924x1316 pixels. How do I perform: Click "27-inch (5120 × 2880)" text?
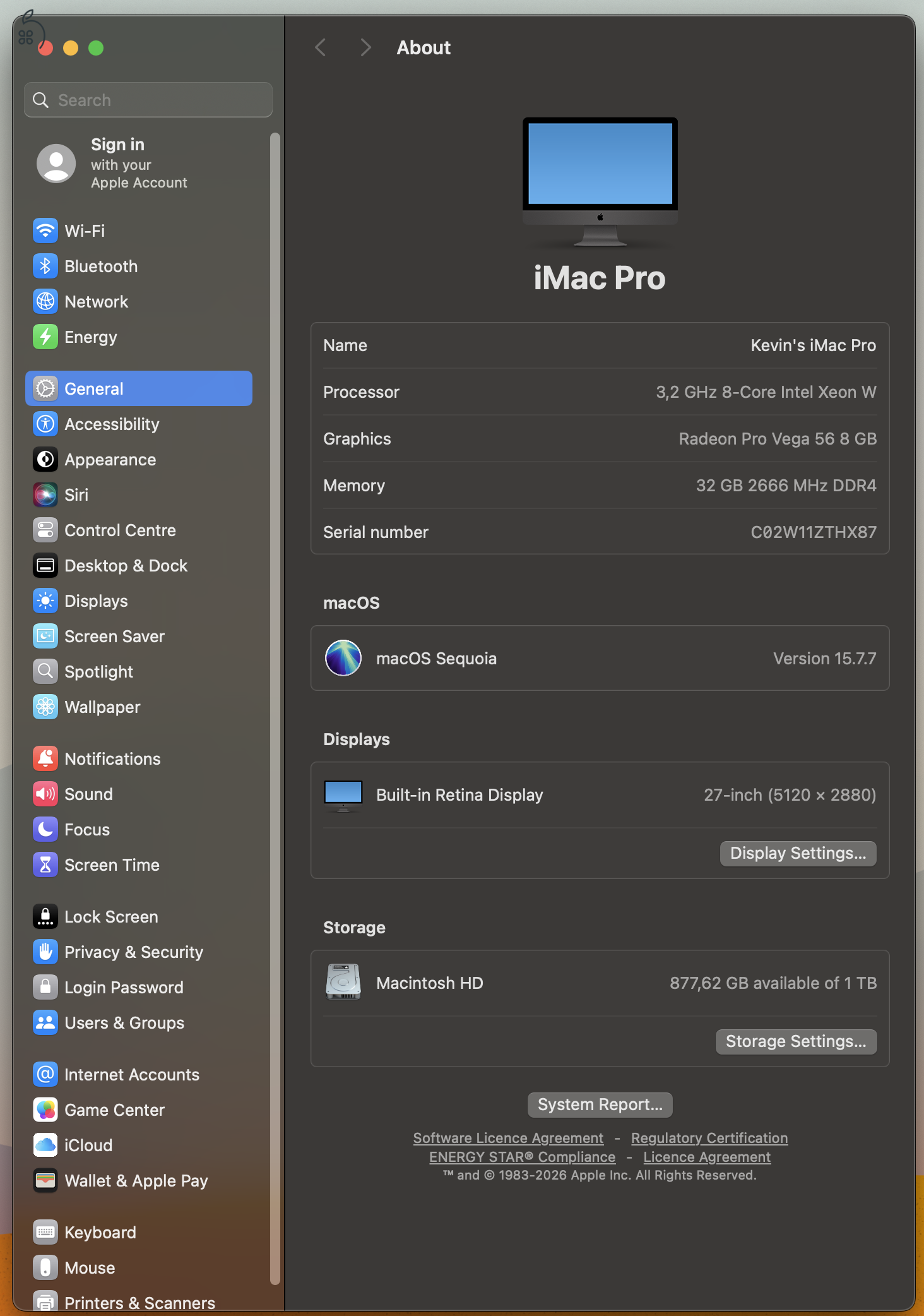[790, 795]
